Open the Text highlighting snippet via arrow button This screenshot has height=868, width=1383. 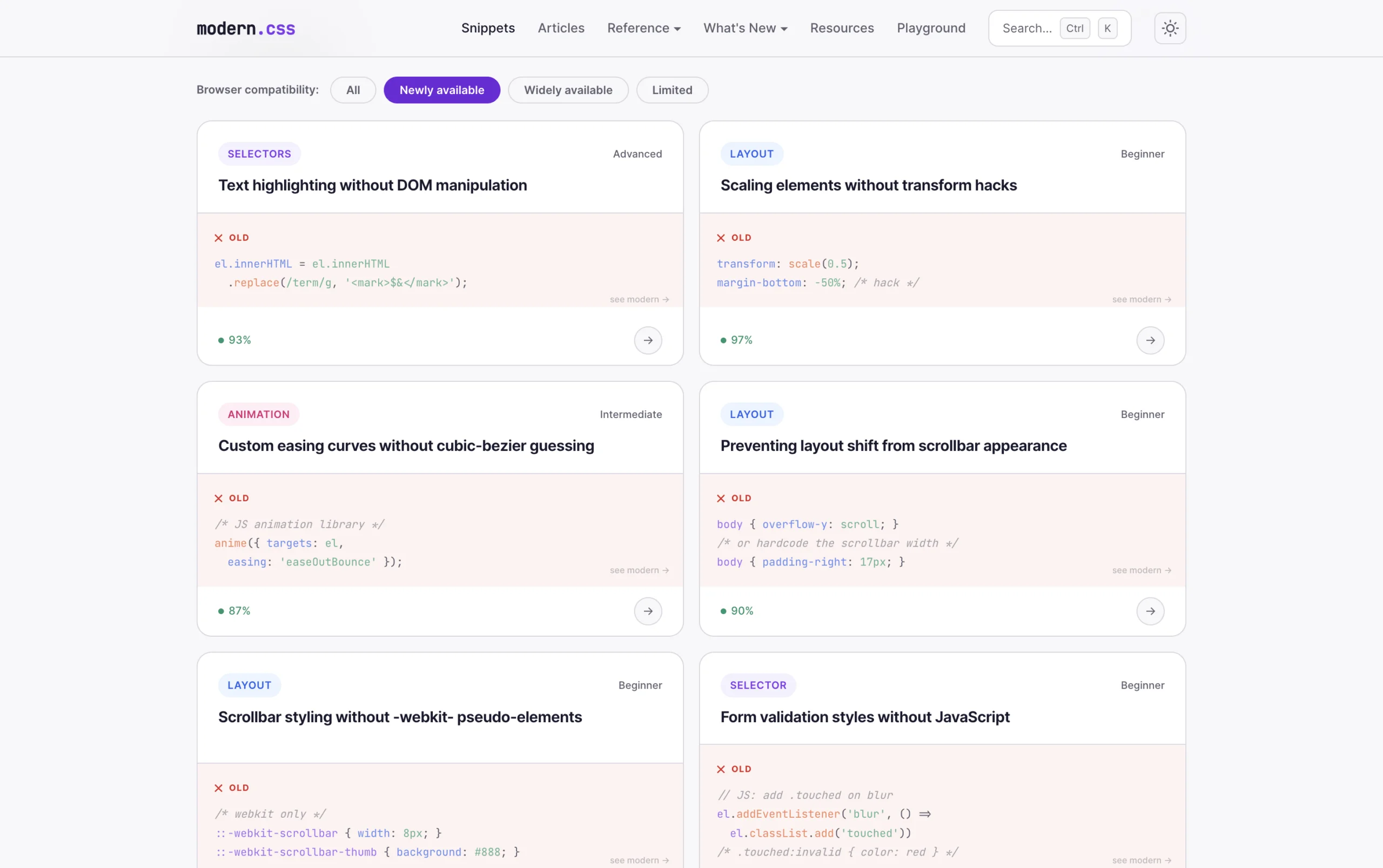647,340
